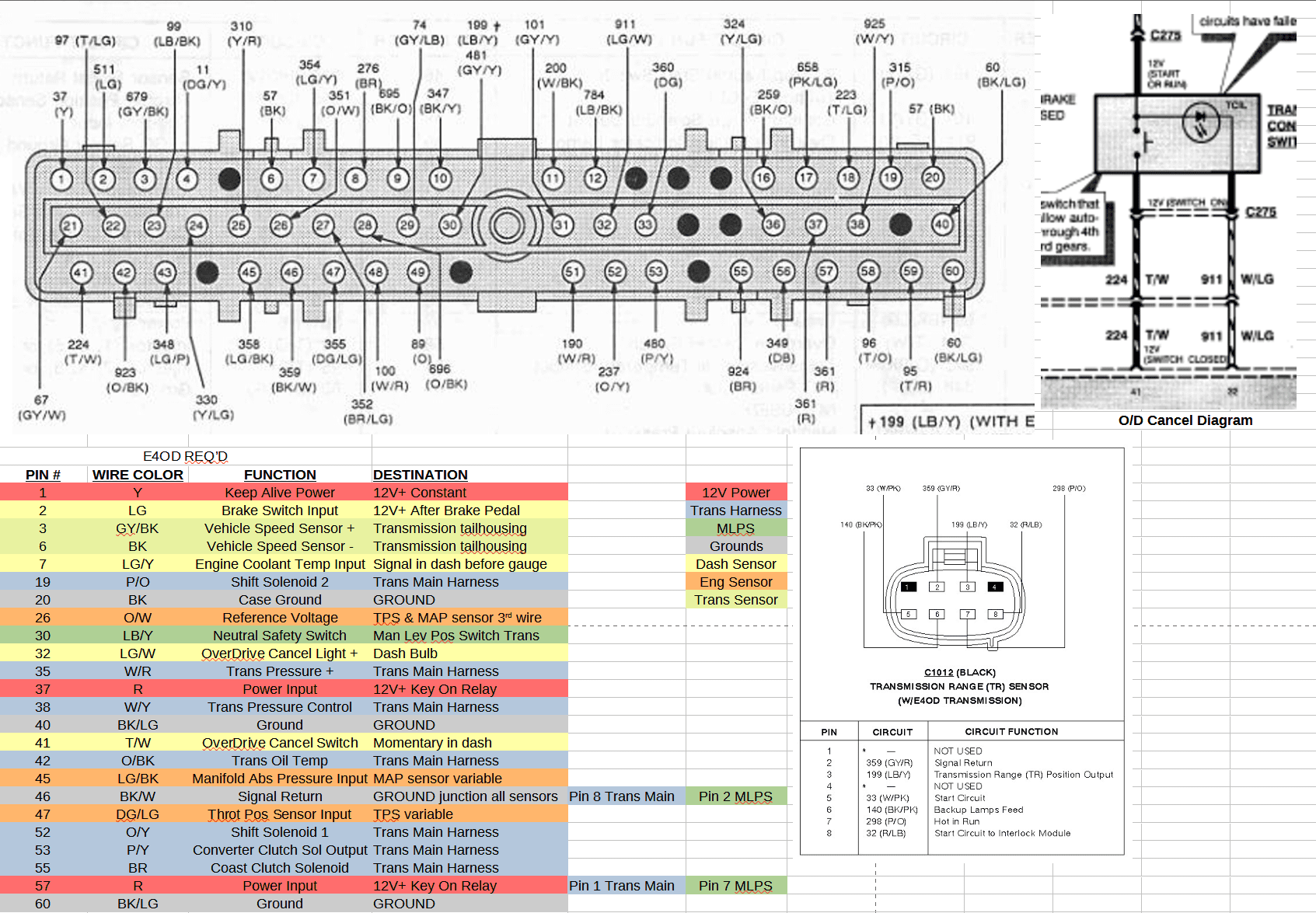Select the 'Keep Alive Power' cell
The height and width of the screenshot is (913, 1316).
(280, 493)
